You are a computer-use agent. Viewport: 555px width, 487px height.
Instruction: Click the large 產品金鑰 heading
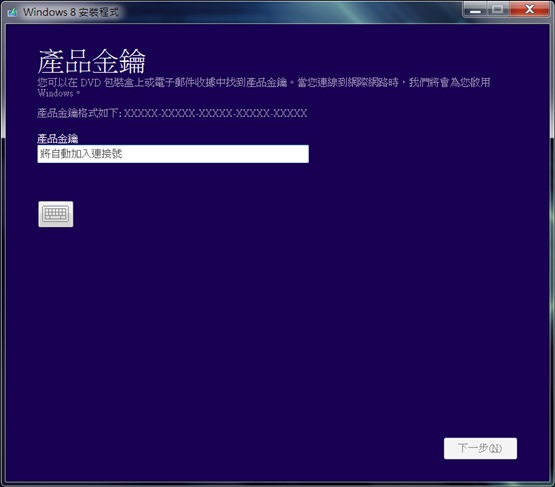coord(91,61)
